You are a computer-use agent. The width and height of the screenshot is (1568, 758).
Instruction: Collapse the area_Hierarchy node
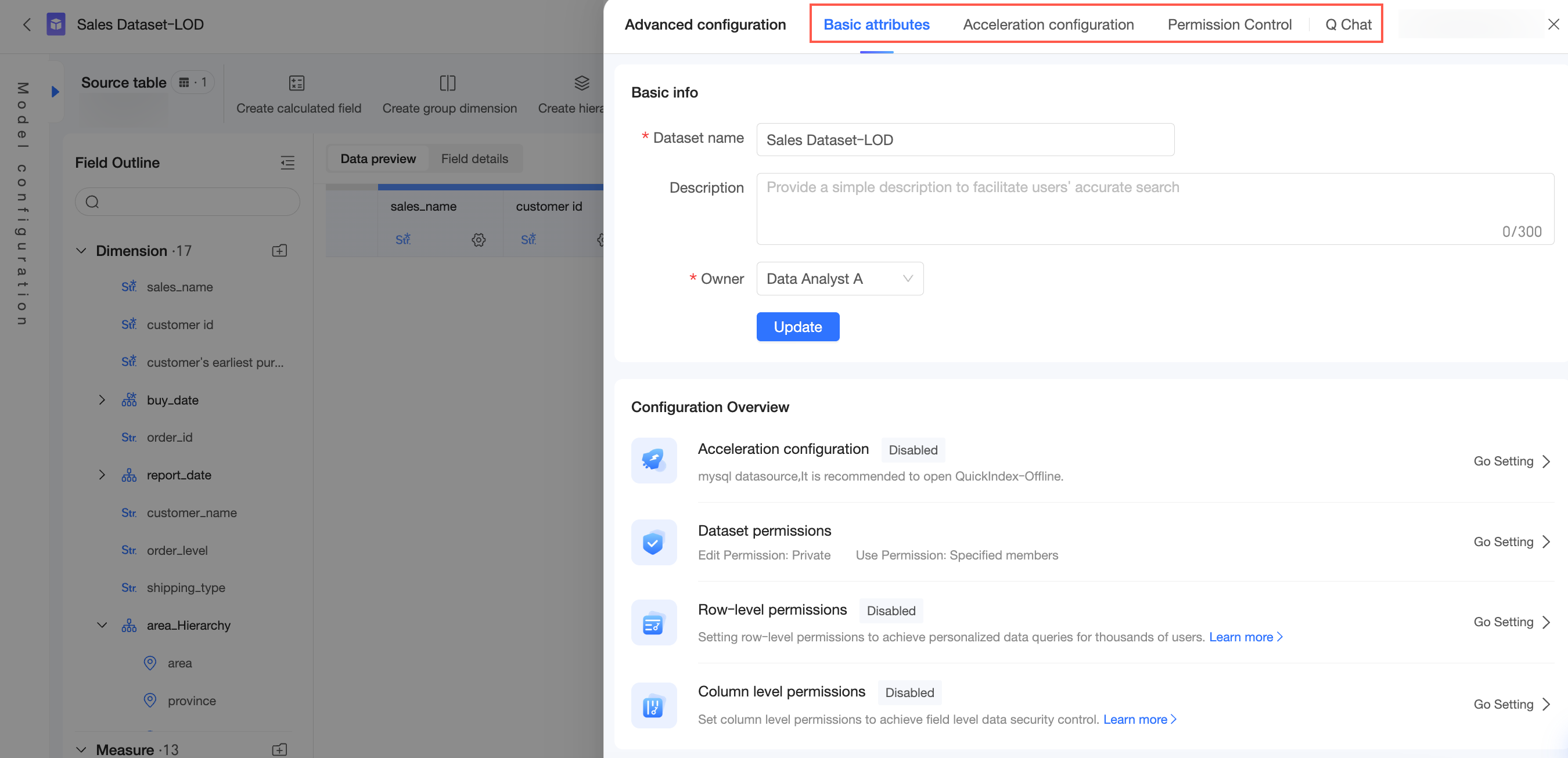click(102, 625)
